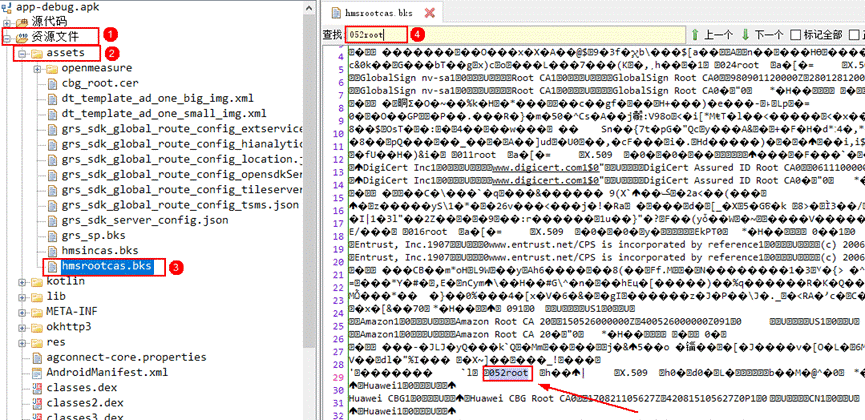The image size is (865, 420).
Task: Click the app-debug.apk root icon
Action: (x=7, y=7)
